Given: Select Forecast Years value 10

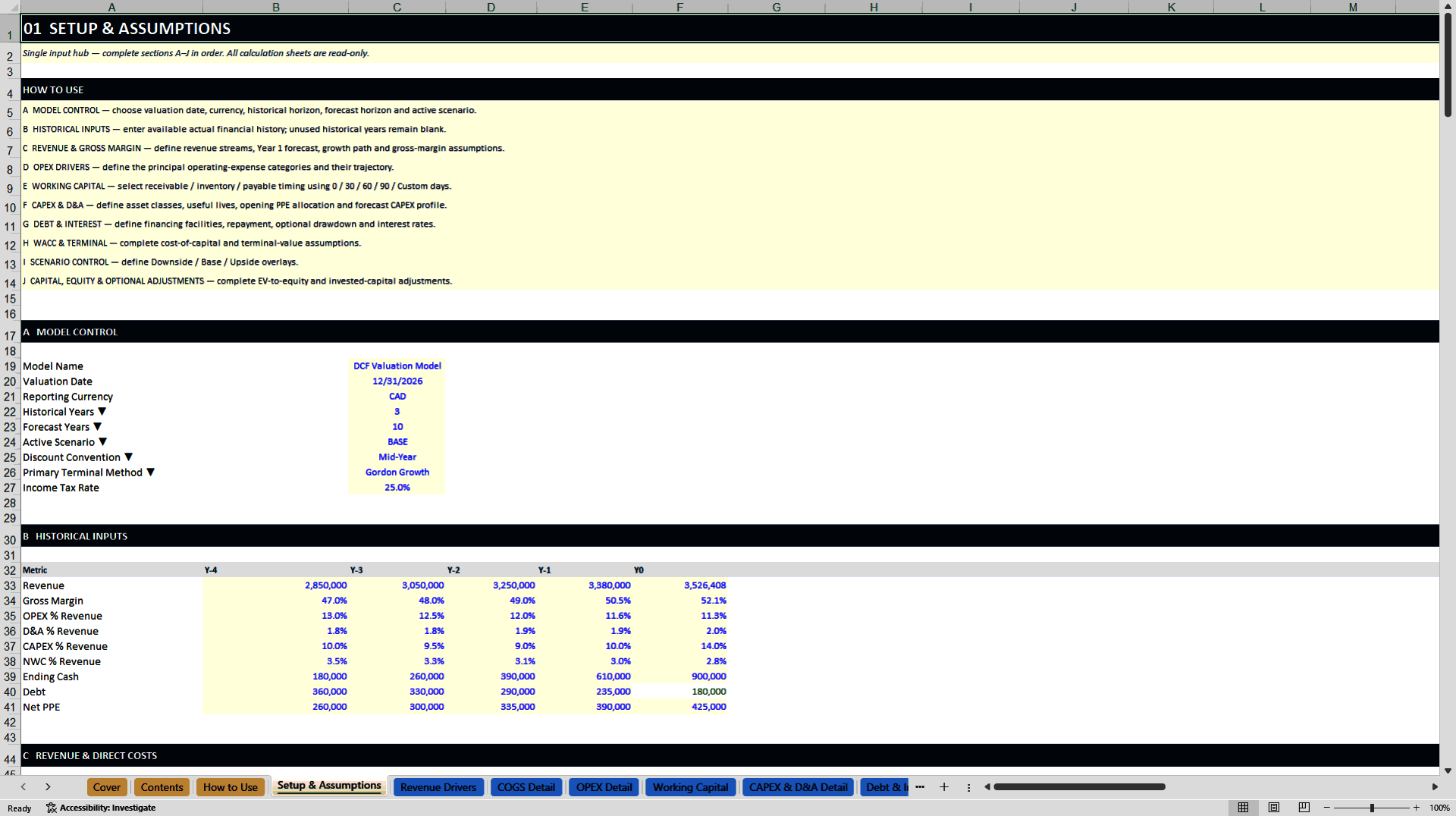Looking at the screenshot, I should (397, 426).
